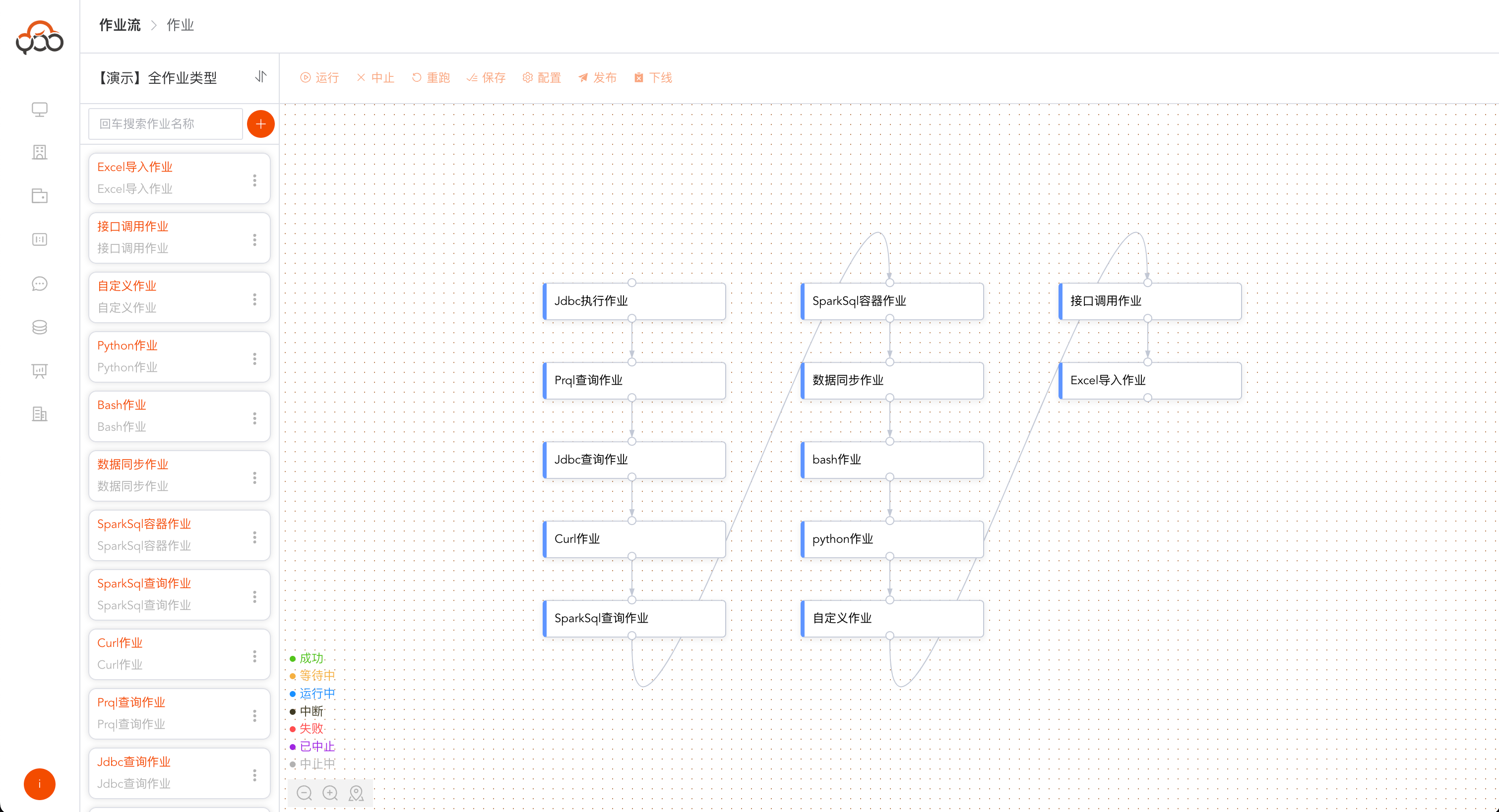1499x812 pixels.
Task: Click the zoom out canvas icon
Action: click(305, 793)
